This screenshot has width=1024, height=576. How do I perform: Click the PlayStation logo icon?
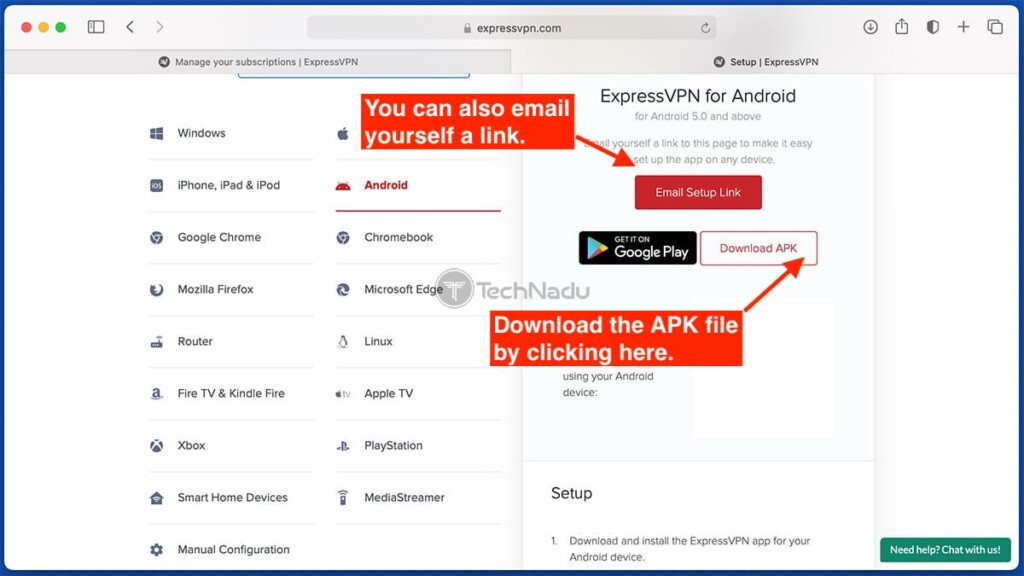click(343, 446)
